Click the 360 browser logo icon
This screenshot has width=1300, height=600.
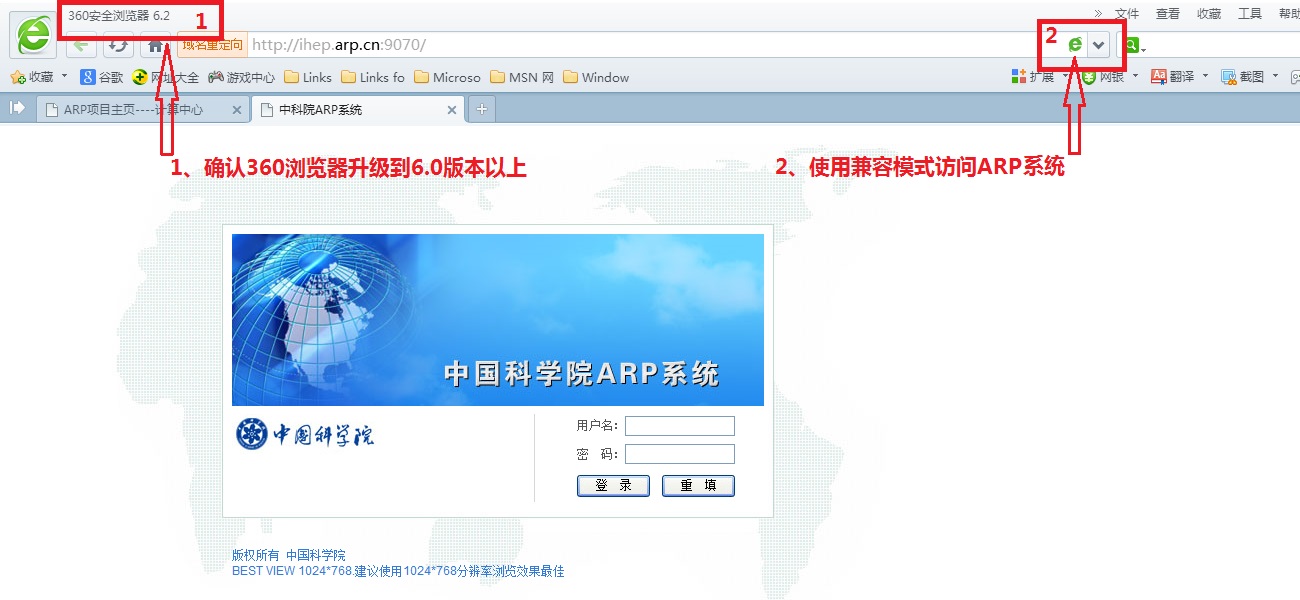33,37
